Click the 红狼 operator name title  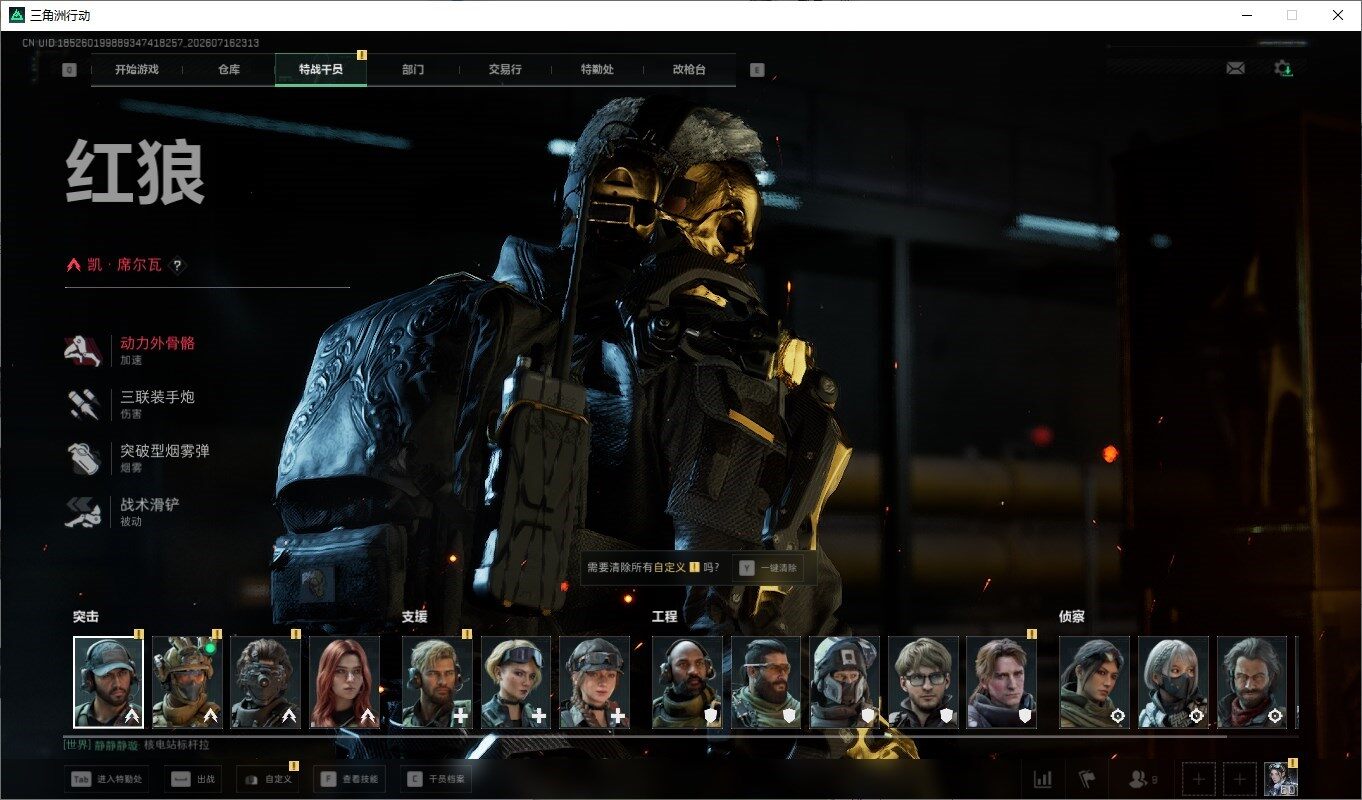(x=136, y=173)
